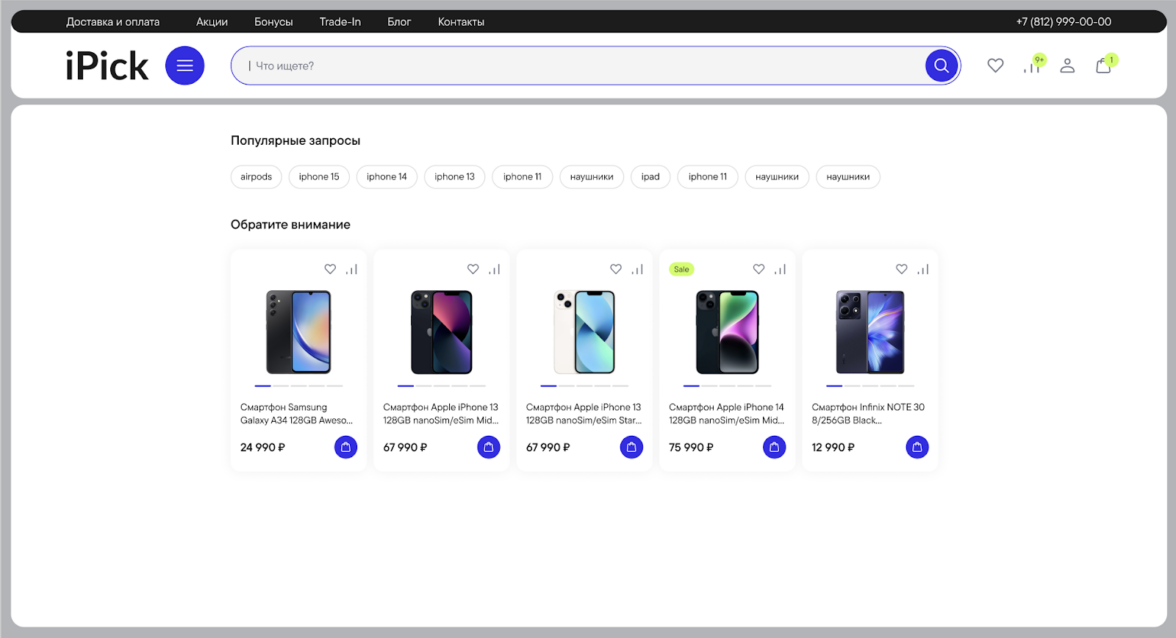Favorite the iPhone 13 Midnight card
This screenshot has height=638, width=1176.
pyautogui.click(x=472, y=269)
